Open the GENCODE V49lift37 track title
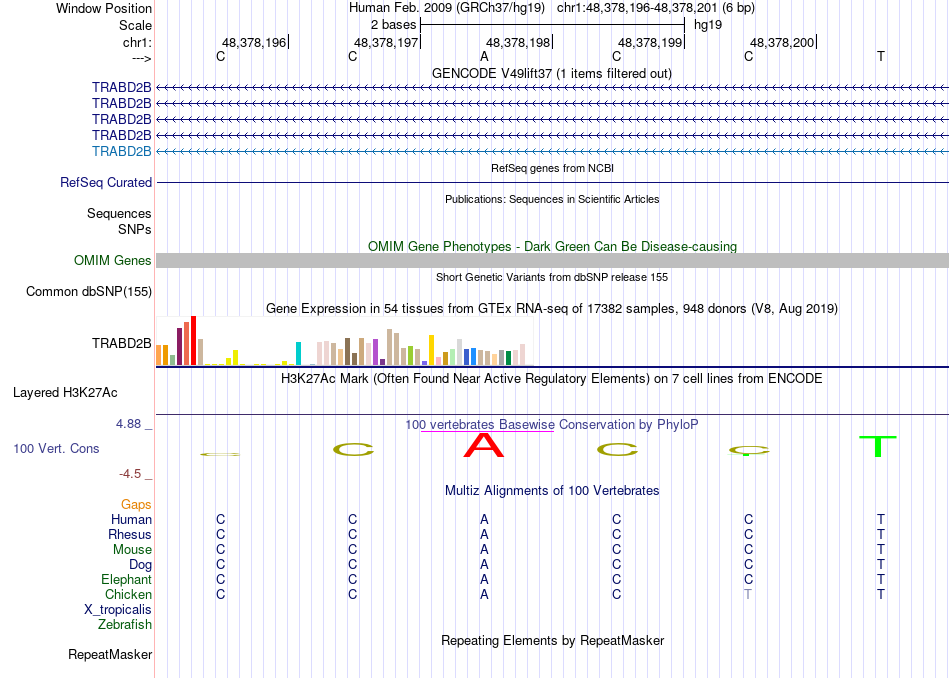 click(x=552, y=73)
